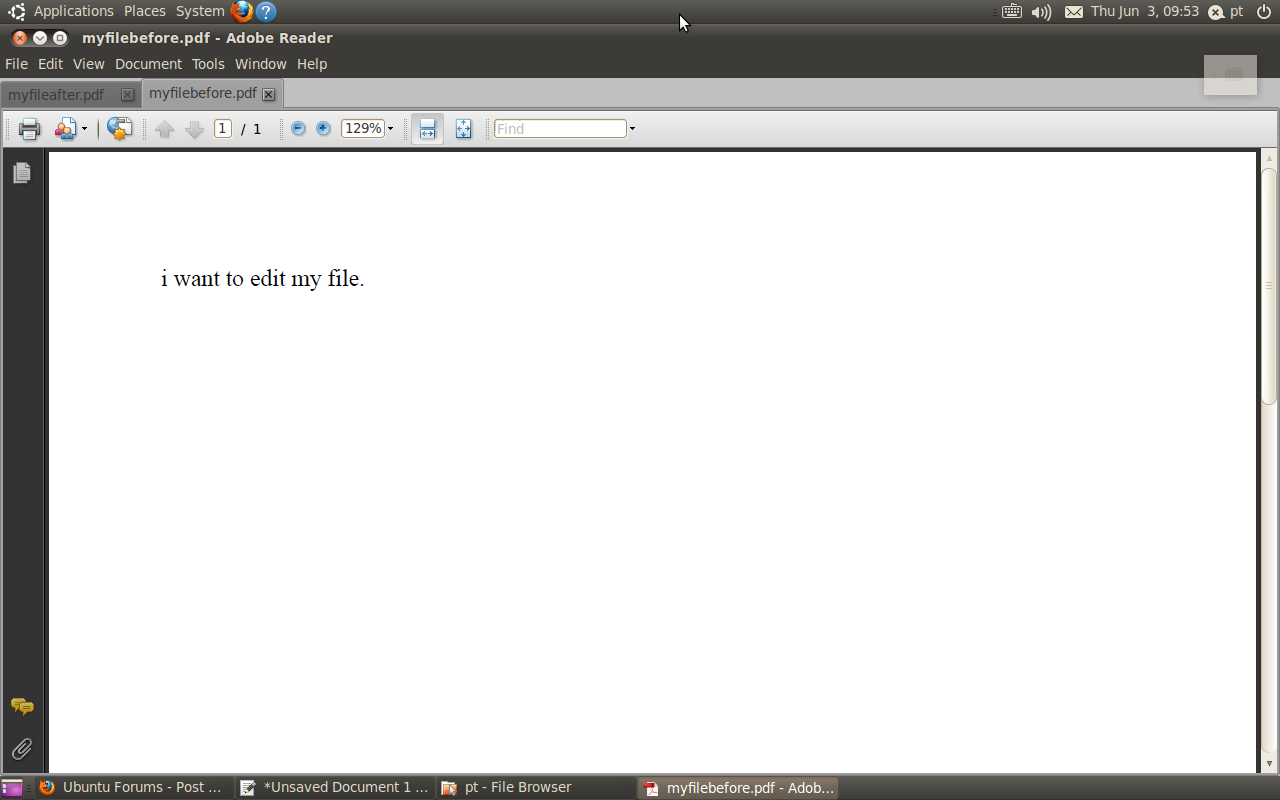Click the Find search field
The width and height of the screenshot is (1280, 800).
(560, 128)
